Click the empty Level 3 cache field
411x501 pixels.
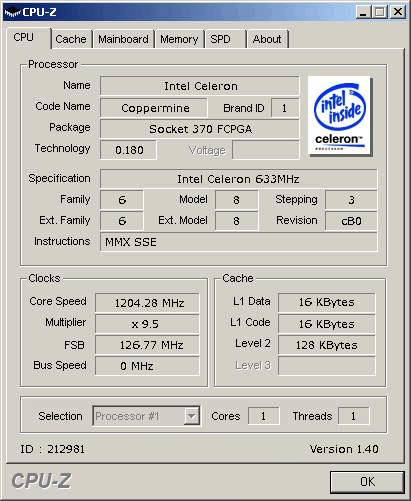(x=327, y=366)
